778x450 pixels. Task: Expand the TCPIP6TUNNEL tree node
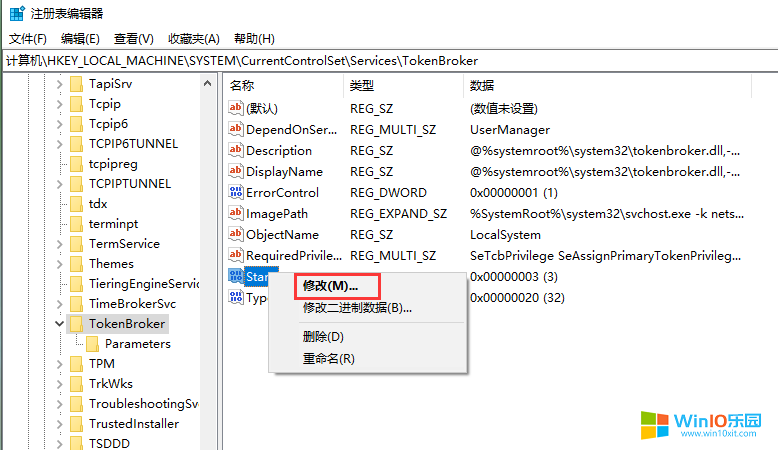pyautogui.click(x=60, y=144)
